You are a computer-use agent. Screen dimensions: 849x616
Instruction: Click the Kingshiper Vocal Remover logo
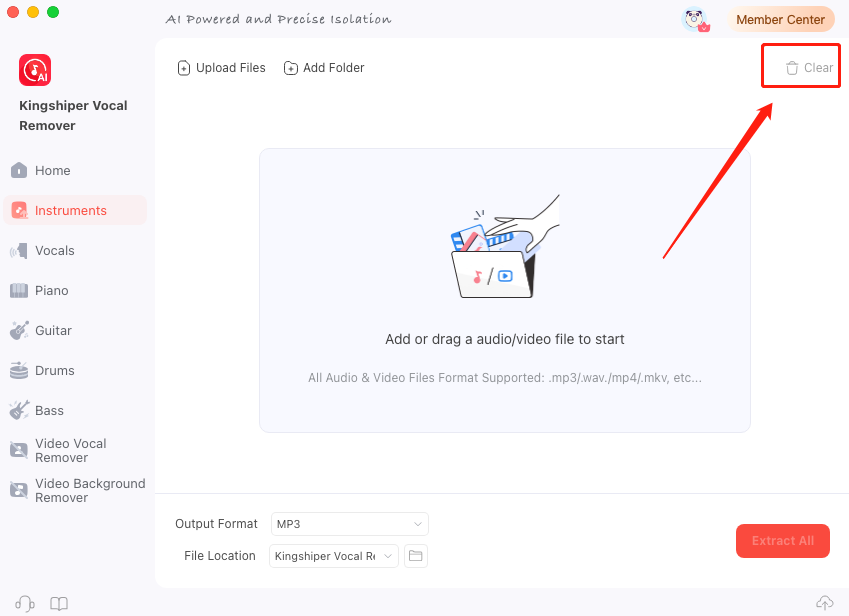click(35, 70)
